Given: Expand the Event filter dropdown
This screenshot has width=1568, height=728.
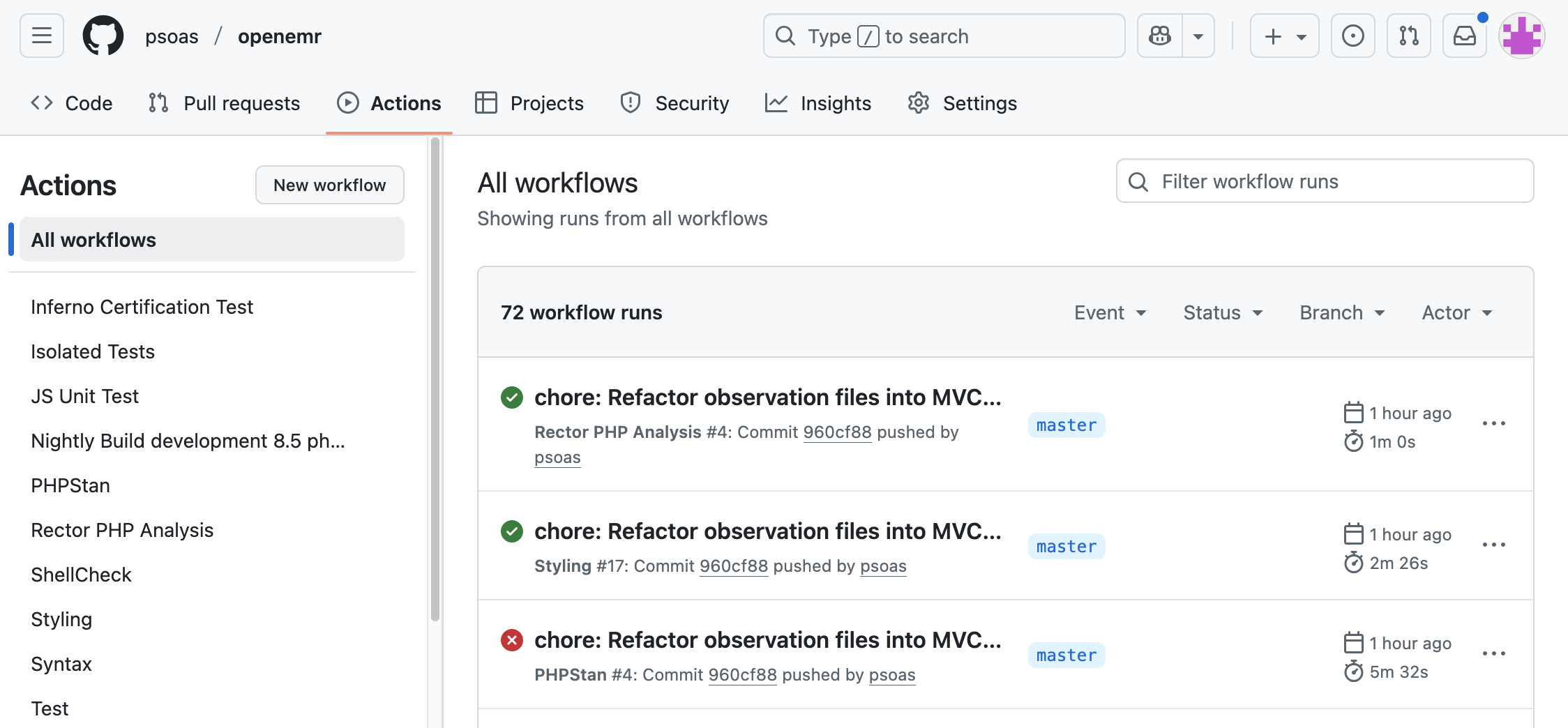Looking at the screenshot, I should 1110,312.
